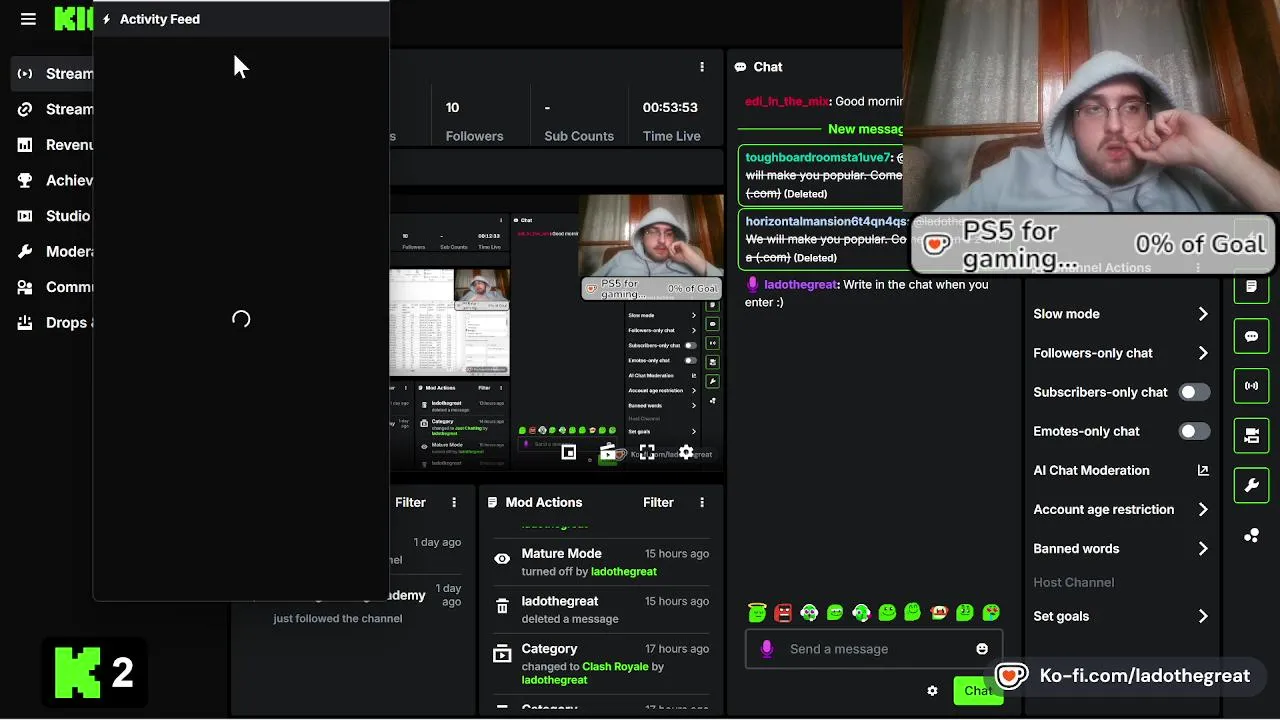Go to the Community section
The height and width of the screenshot is (720, 1280).
pos(55,287)
